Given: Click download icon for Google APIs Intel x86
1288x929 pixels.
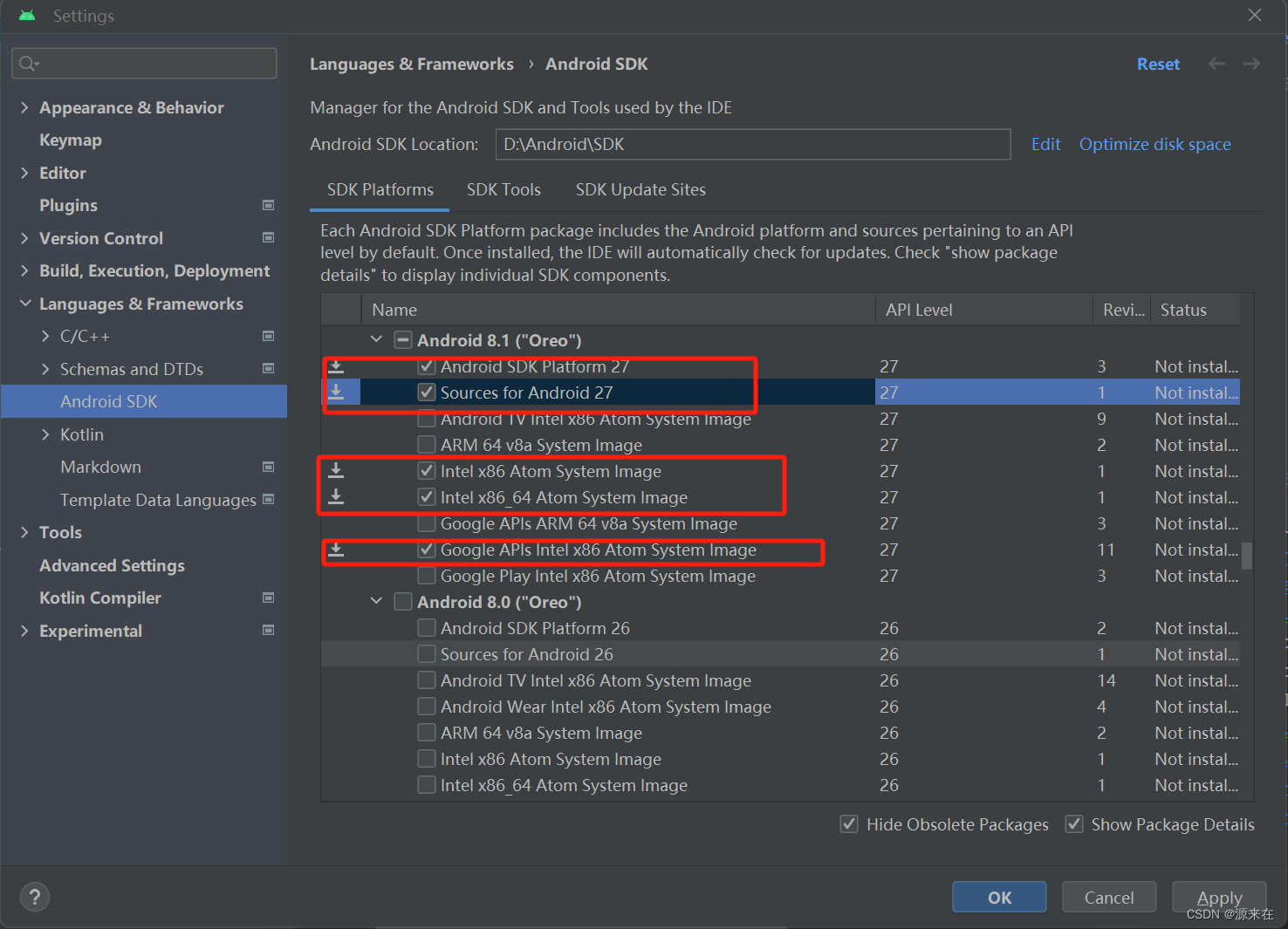Looking at the screenshot, I should click(x=336, y=550).
